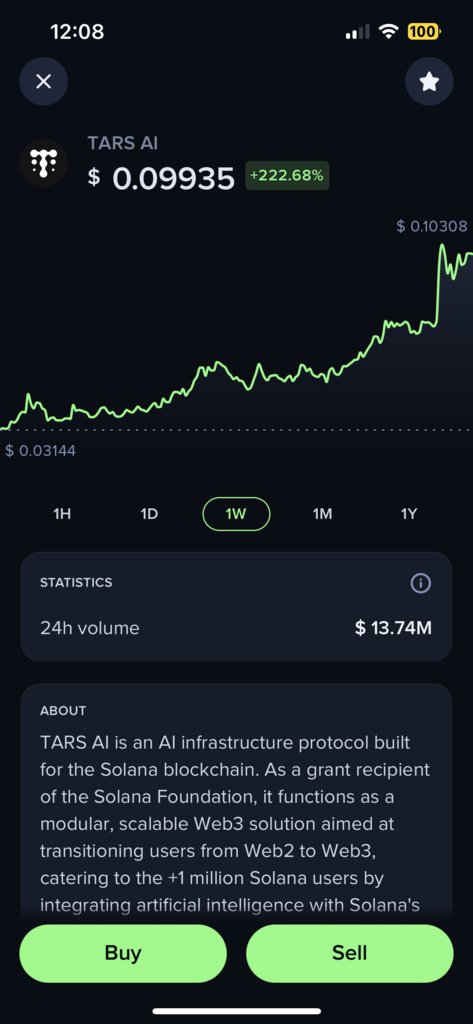Image resolution: width=473 pixels, height=1024 pixels.
Task: Tap the +222.68% change badge
Action: pyautogui.click(x=287, y=176)
